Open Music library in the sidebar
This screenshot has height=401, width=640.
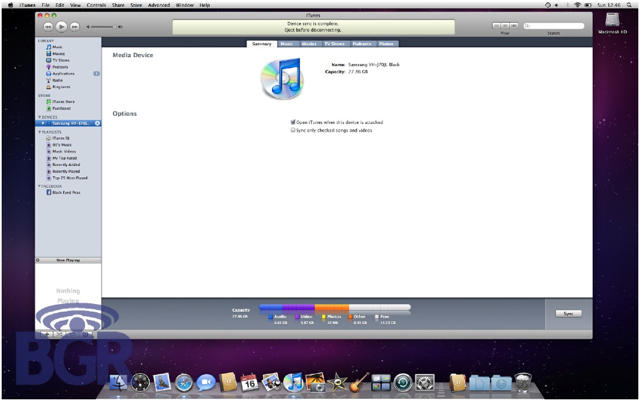(x=56, y=46)
